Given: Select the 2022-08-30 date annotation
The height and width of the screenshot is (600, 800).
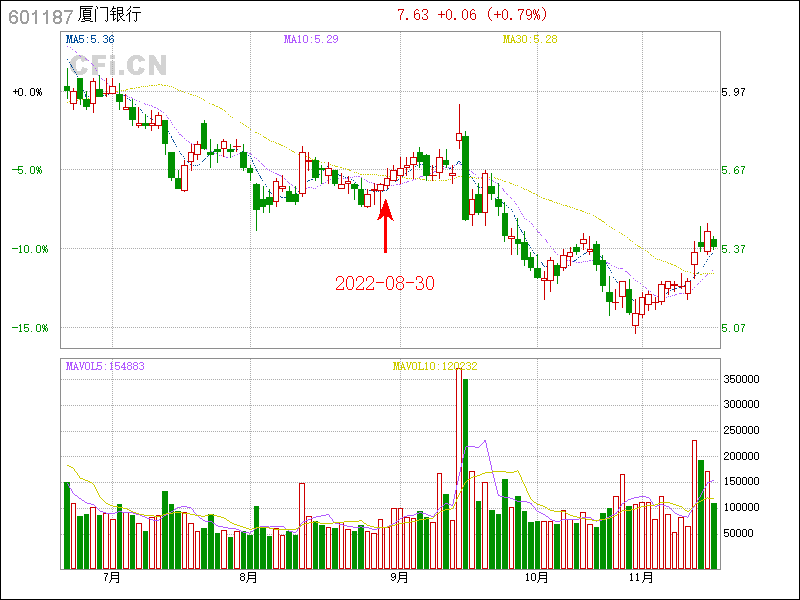Looking at the screenshot, I should [385, 283].
